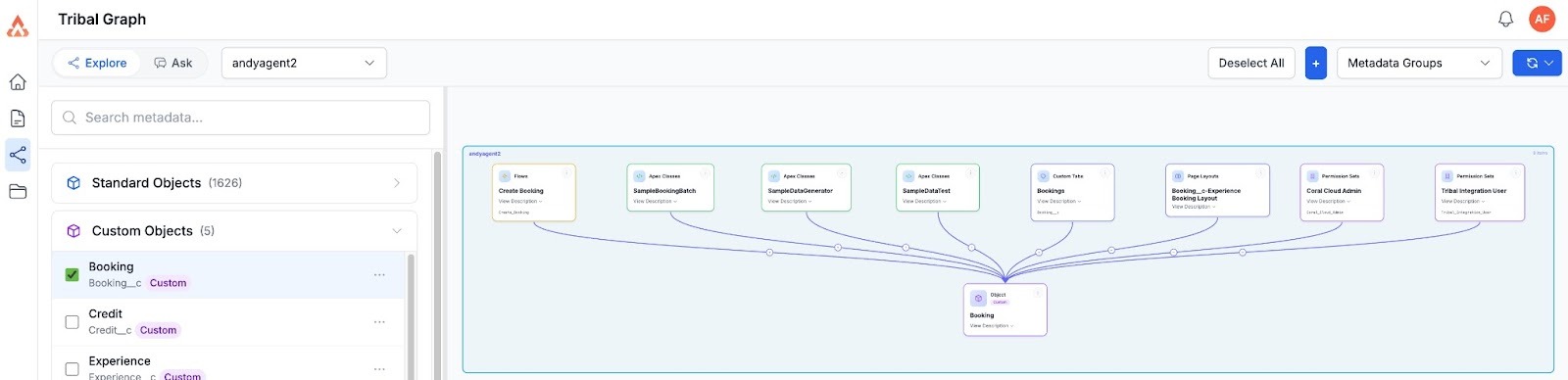Click the Tribal Graph page title
The height and width of the screenshot is (380, 1568).
tap(102, 19)
